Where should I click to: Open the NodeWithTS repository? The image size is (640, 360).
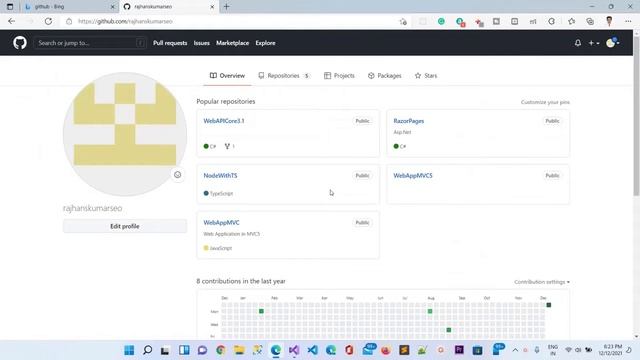(x=220, y=176)
